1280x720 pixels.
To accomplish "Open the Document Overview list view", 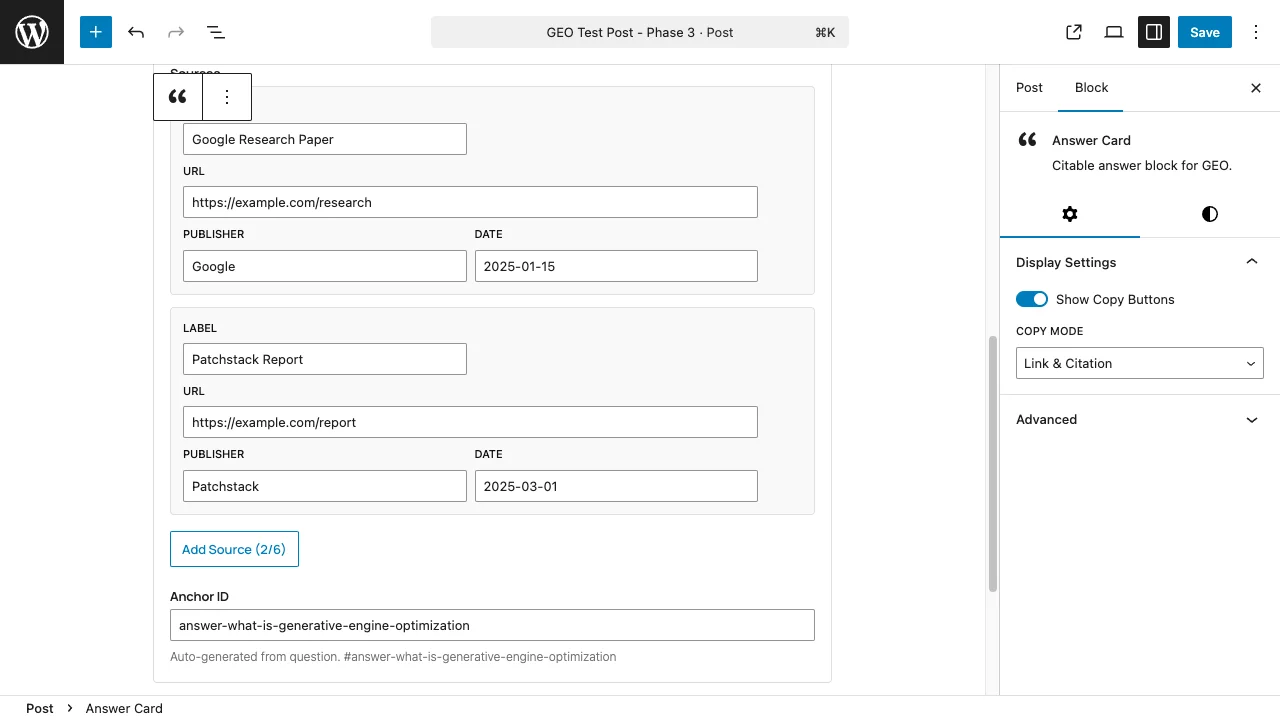I will coord(216,32).
